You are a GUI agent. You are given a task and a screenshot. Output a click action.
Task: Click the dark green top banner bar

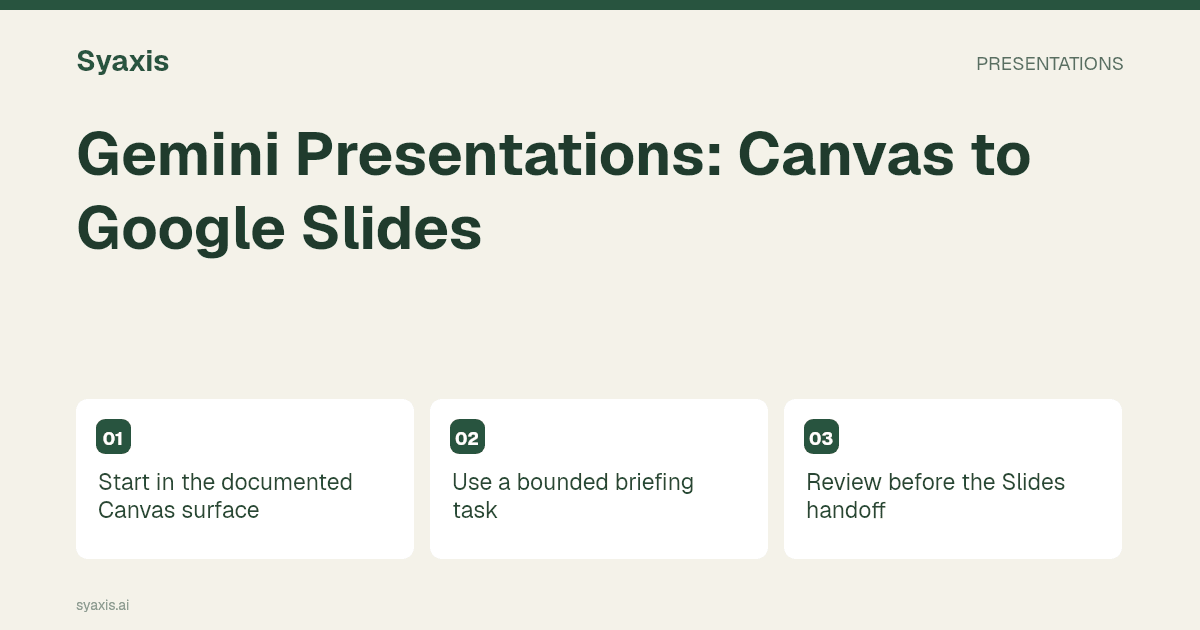[600, 5]
